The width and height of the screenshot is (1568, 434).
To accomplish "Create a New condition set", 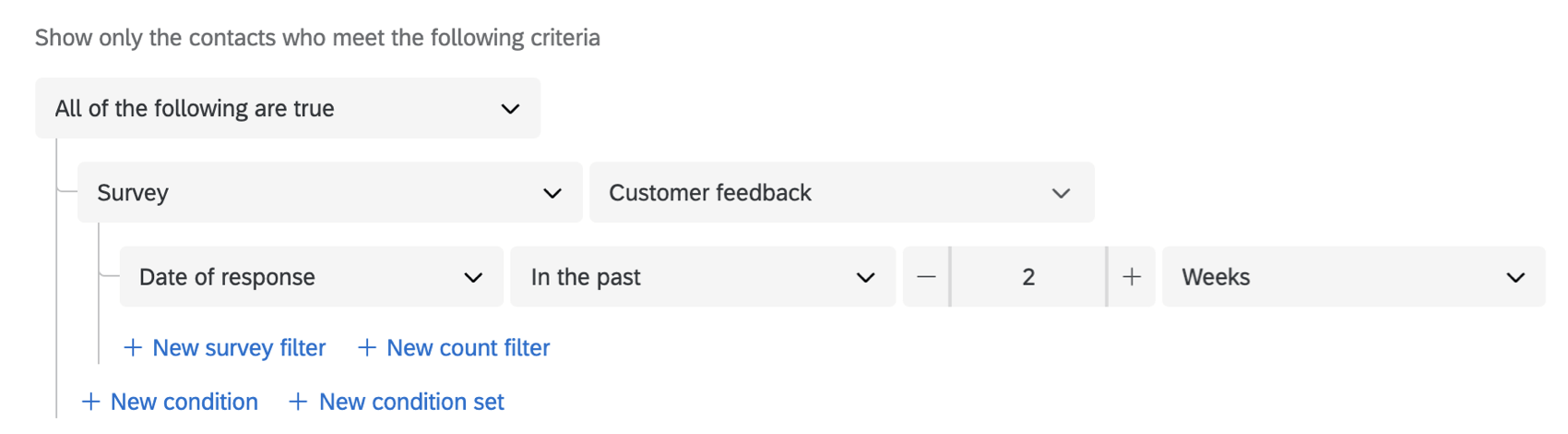I will coord(411,402).
